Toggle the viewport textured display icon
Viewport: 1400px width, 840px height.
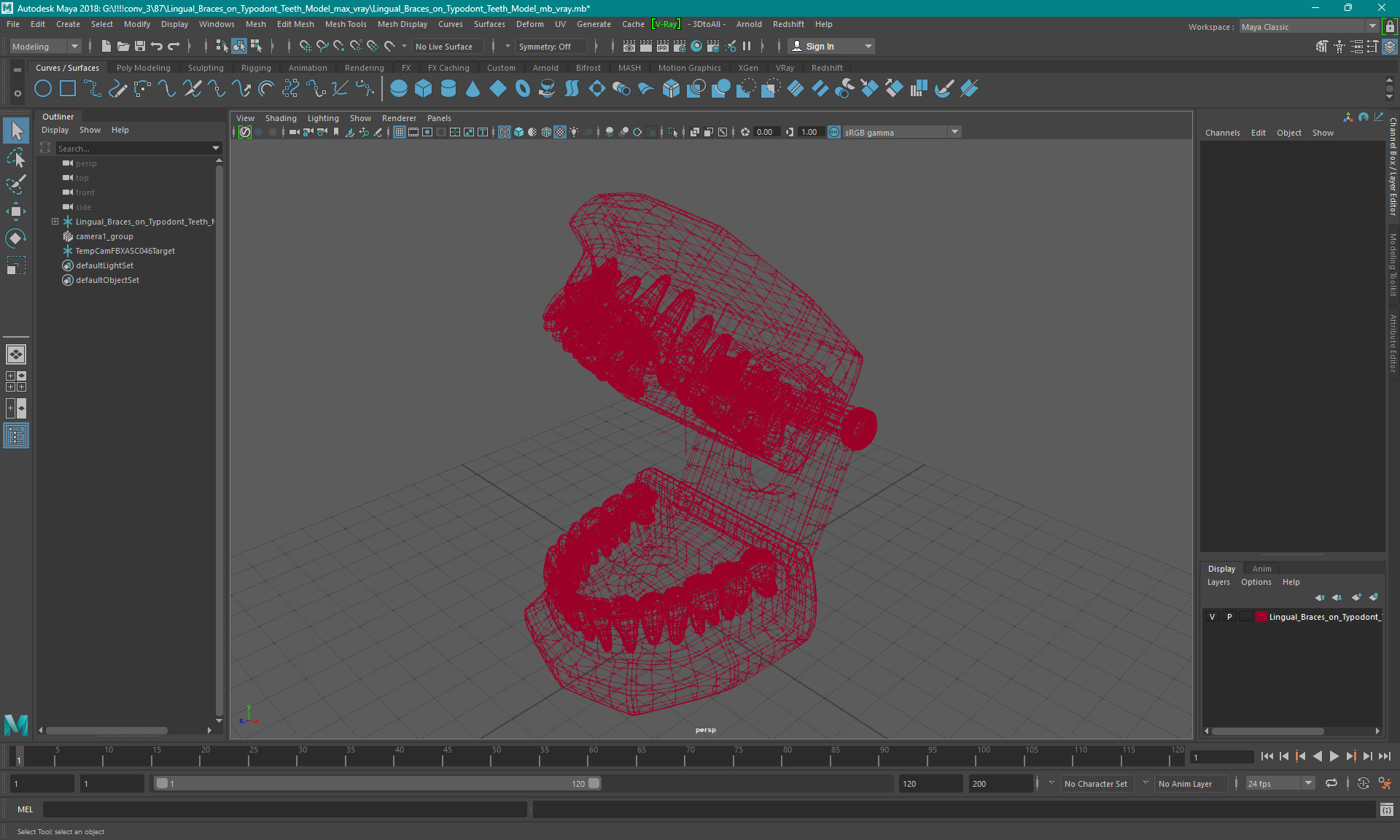[x=560, y=132]
